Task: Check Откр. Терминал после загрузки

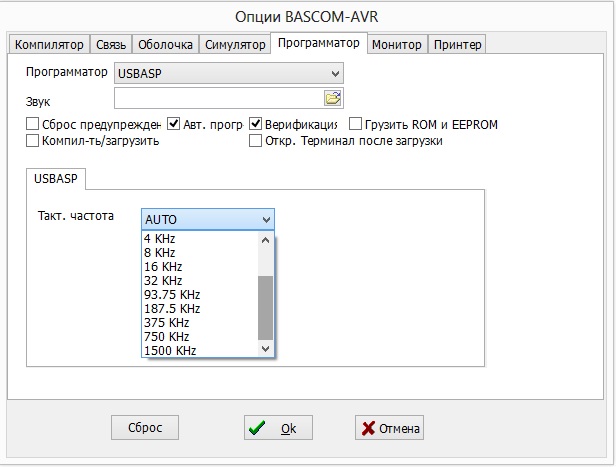Action: point(255,140)
